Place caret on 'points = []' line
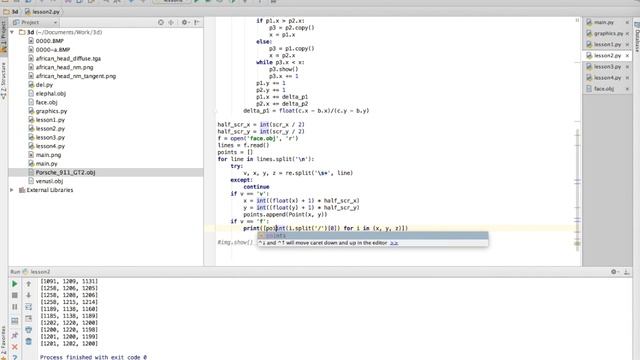 (235, 152)
